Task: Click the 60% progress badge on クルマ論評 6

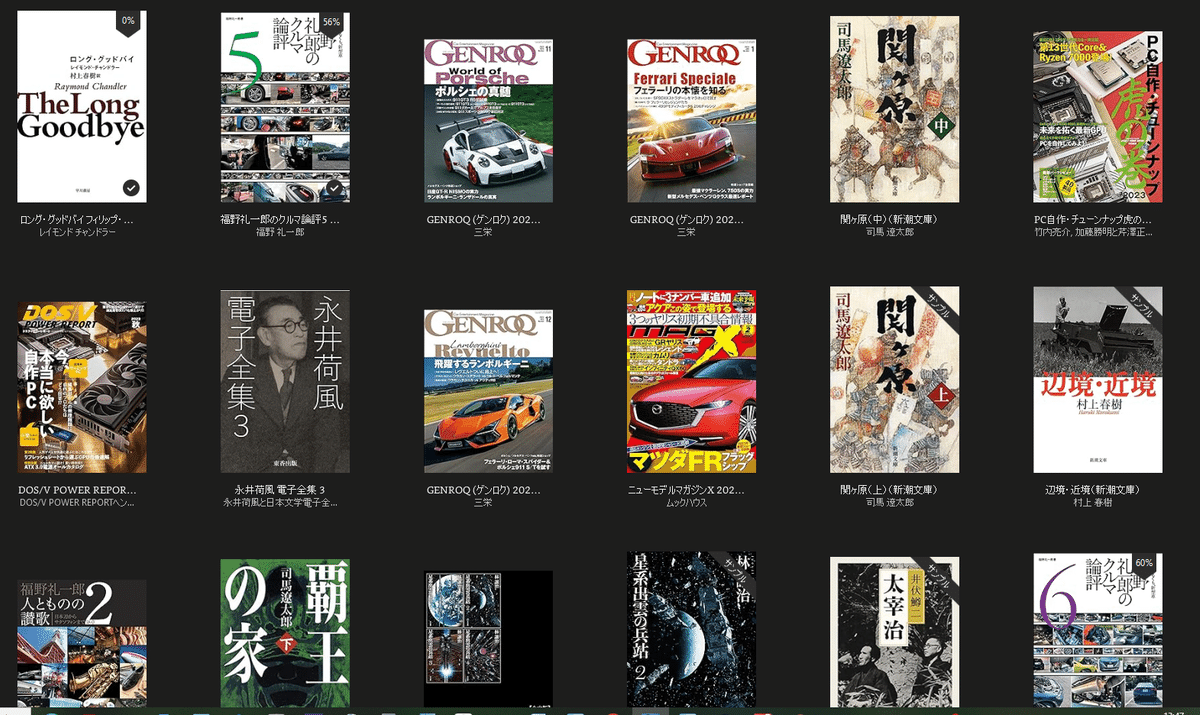Action: [1145, 563]
